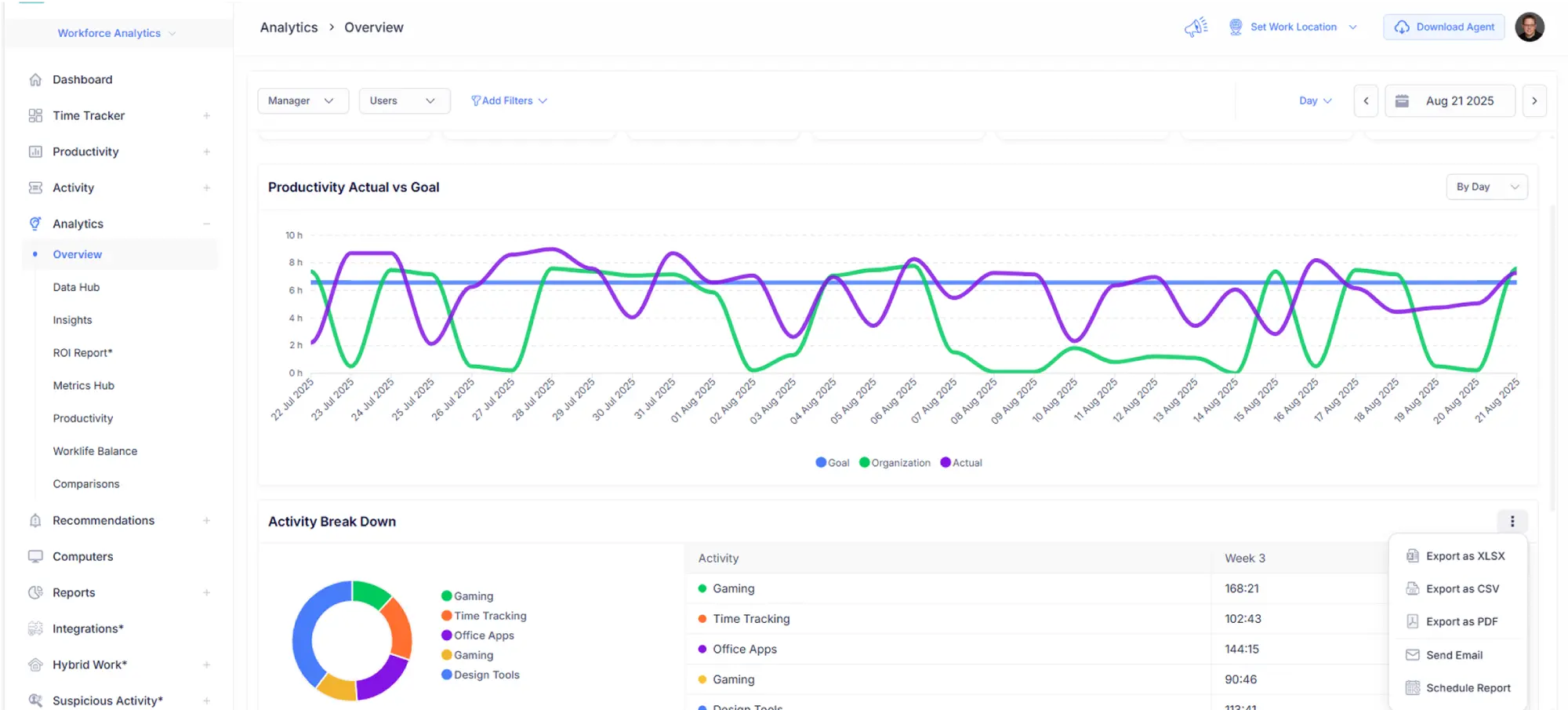Click the green Gaming color swatch in legend
Image resolution: width=1568 pixels, height=710 pixels.
pos(445,595)
